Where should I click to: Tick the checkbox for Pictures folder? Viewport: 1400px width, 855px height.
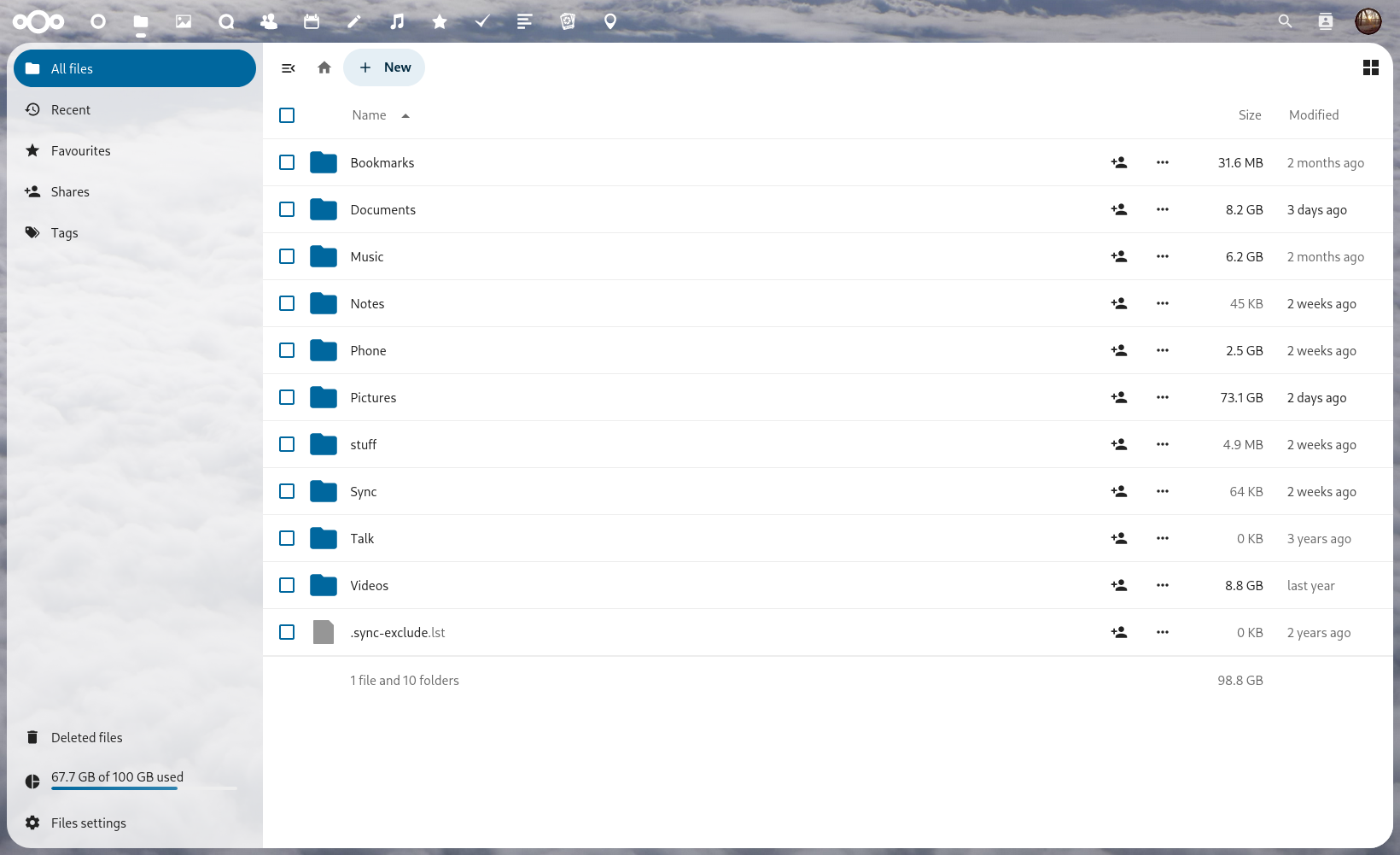click(x=287, y=397)
